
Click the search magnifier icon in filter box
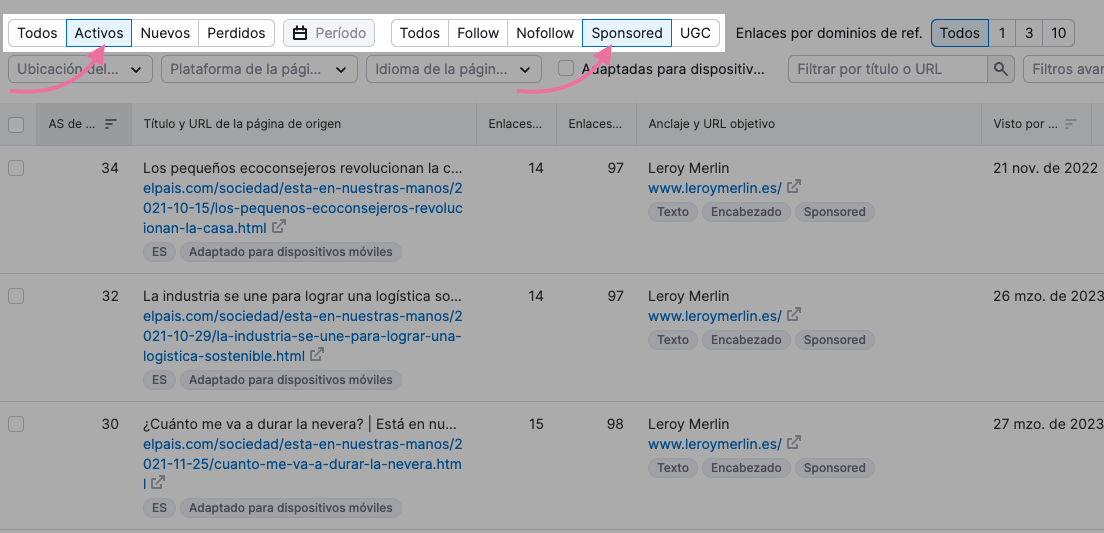pyautogui.click(x=1000, y=69)
